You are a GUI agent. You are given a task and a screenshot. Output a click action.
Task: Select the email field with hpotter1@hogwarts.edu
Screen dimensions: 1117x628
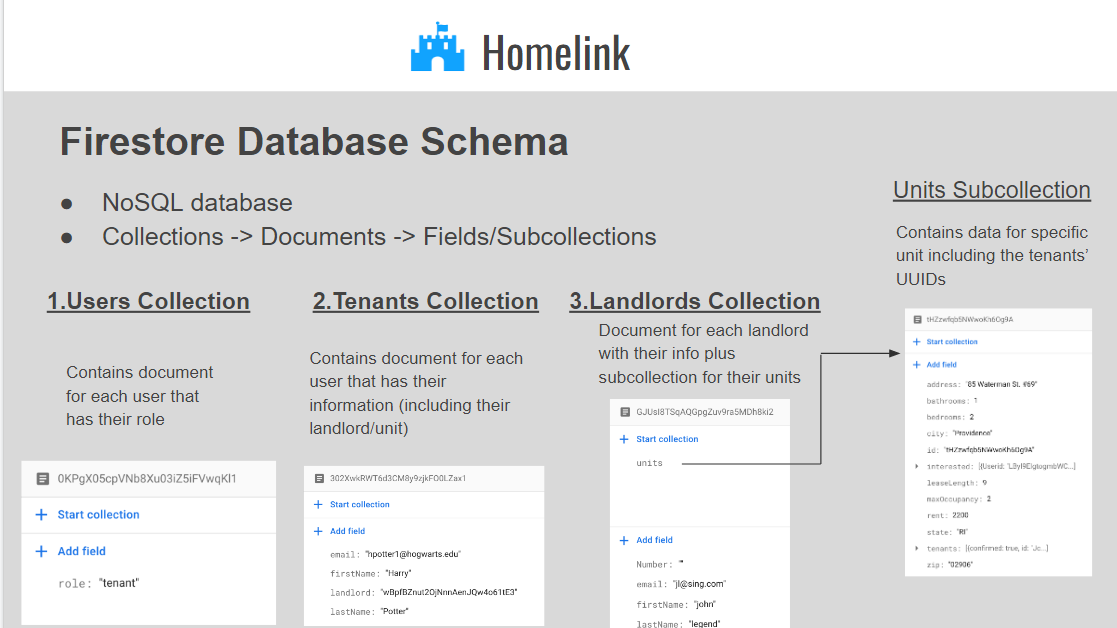(394, 554)
